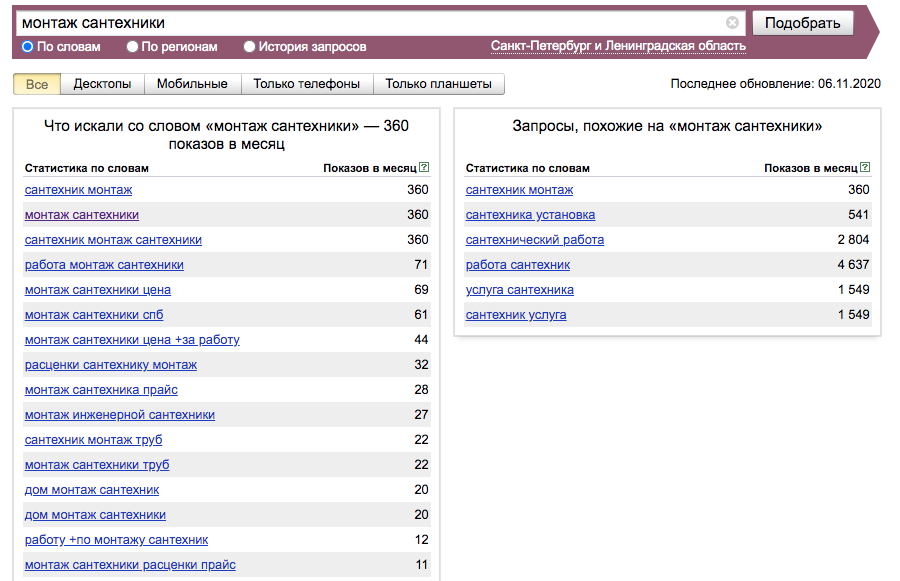Switch to the 'Мобильные' tab

pyautogui.click(x=192, y=84)
